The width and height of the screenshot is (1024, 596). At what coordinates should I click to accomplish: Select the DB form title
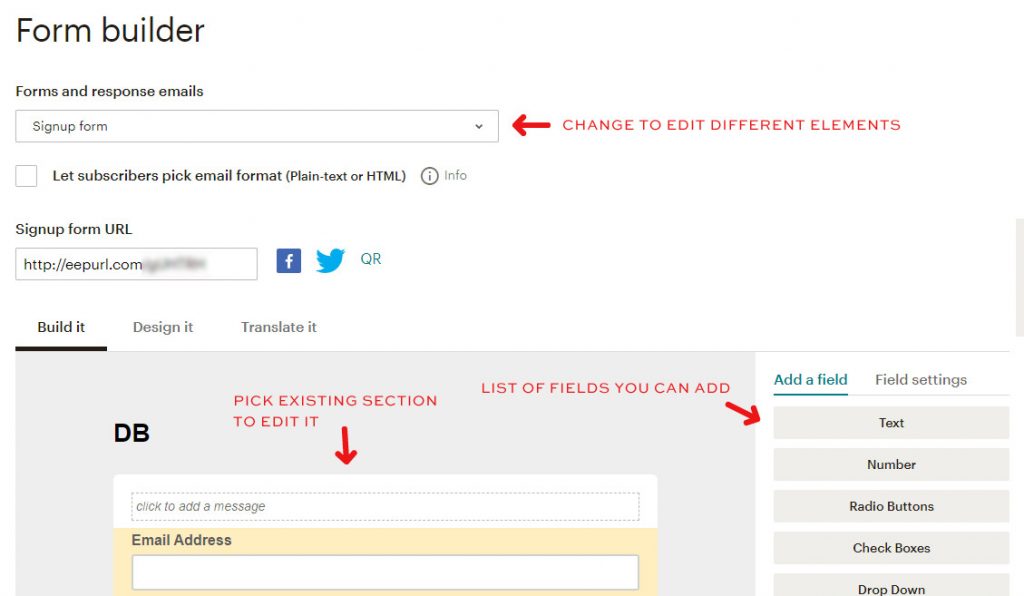(132, 434)
